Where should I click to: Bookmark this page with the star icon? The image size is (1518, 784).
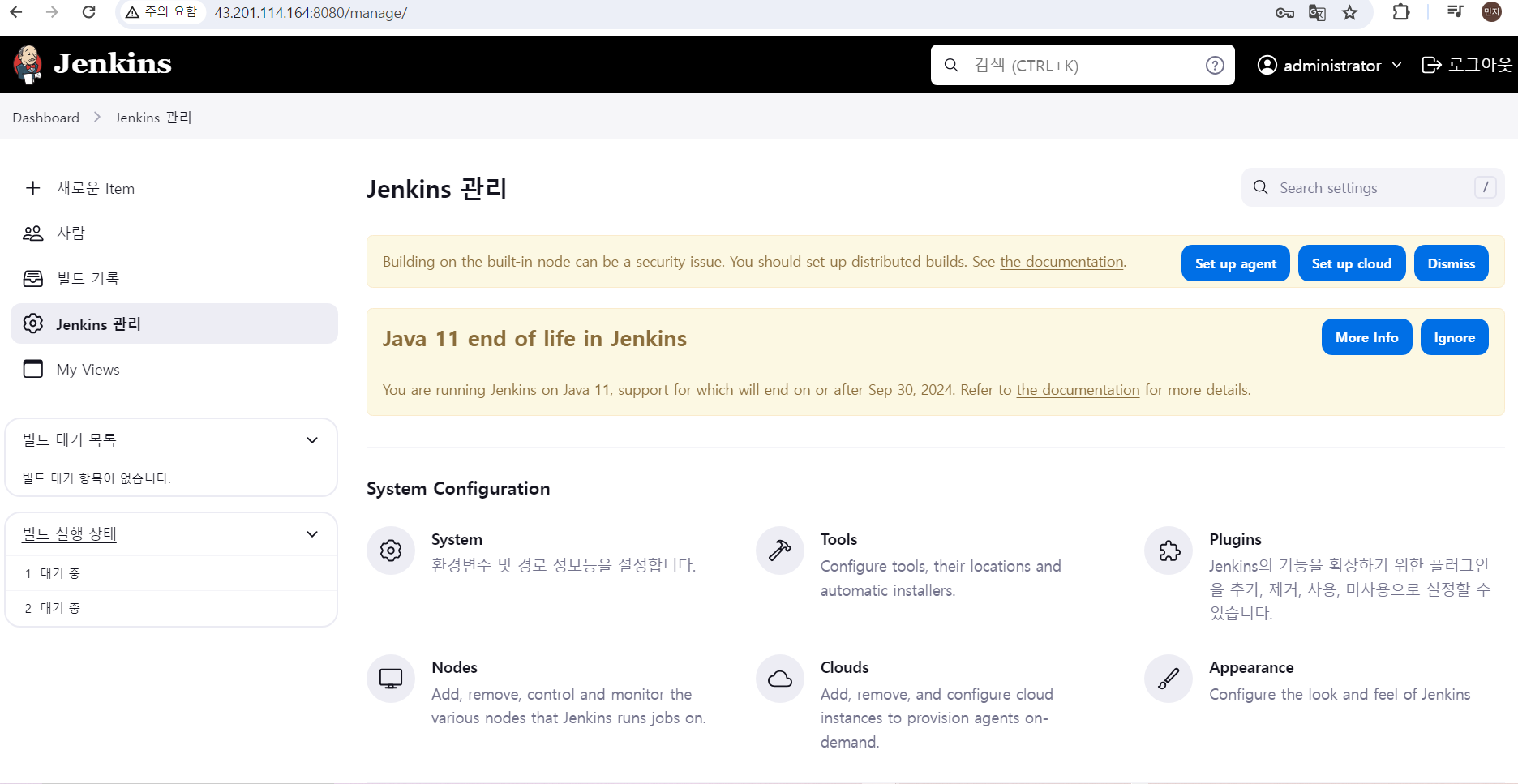pos(1349,13)
